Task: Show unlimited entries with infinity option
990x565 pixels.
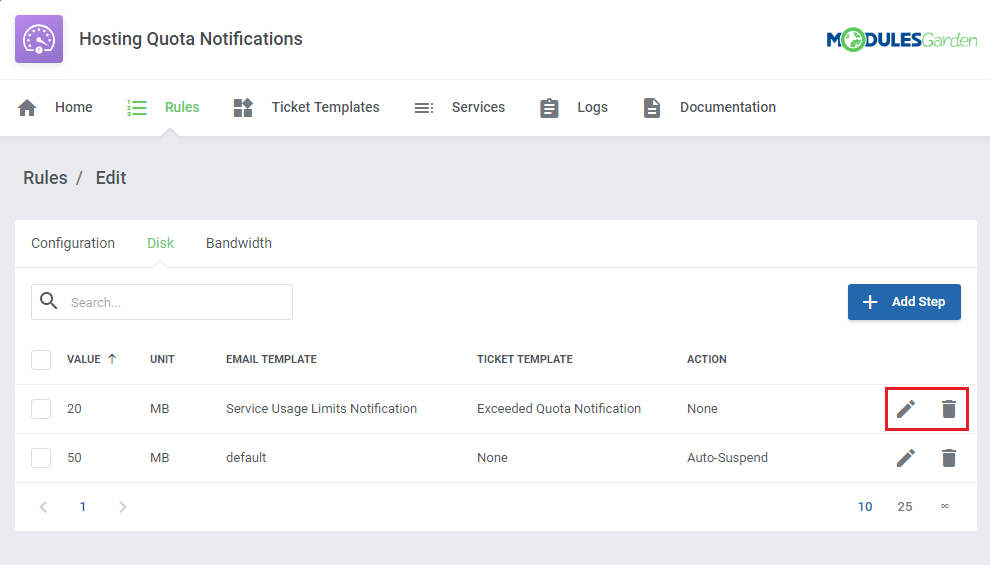Action: click(945, 506)
